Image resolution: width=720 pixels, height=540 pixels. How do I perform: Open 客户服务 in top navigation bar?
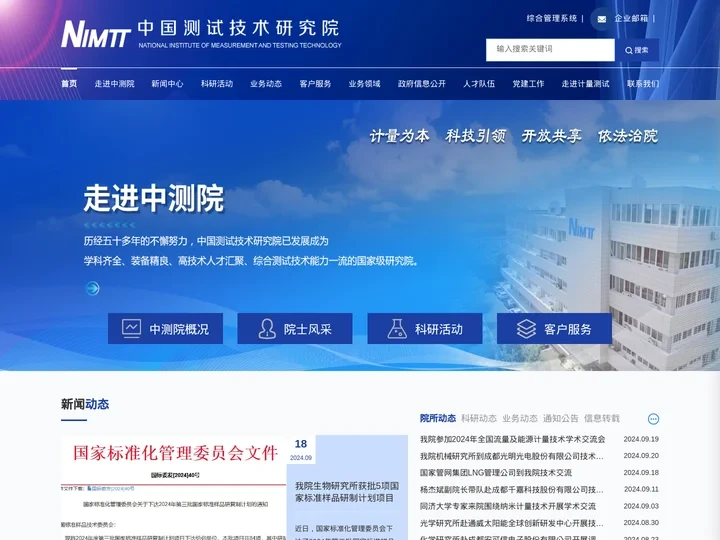[x=315, y=84]
